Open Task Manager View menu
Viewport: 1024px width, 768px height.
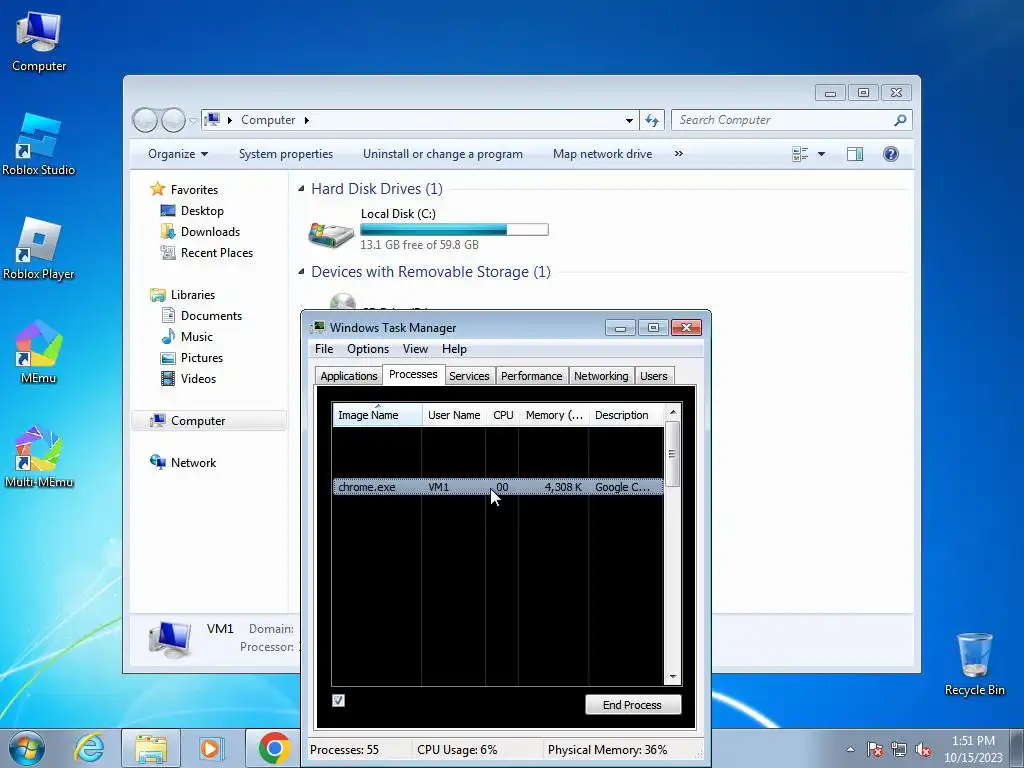(415, 349)
